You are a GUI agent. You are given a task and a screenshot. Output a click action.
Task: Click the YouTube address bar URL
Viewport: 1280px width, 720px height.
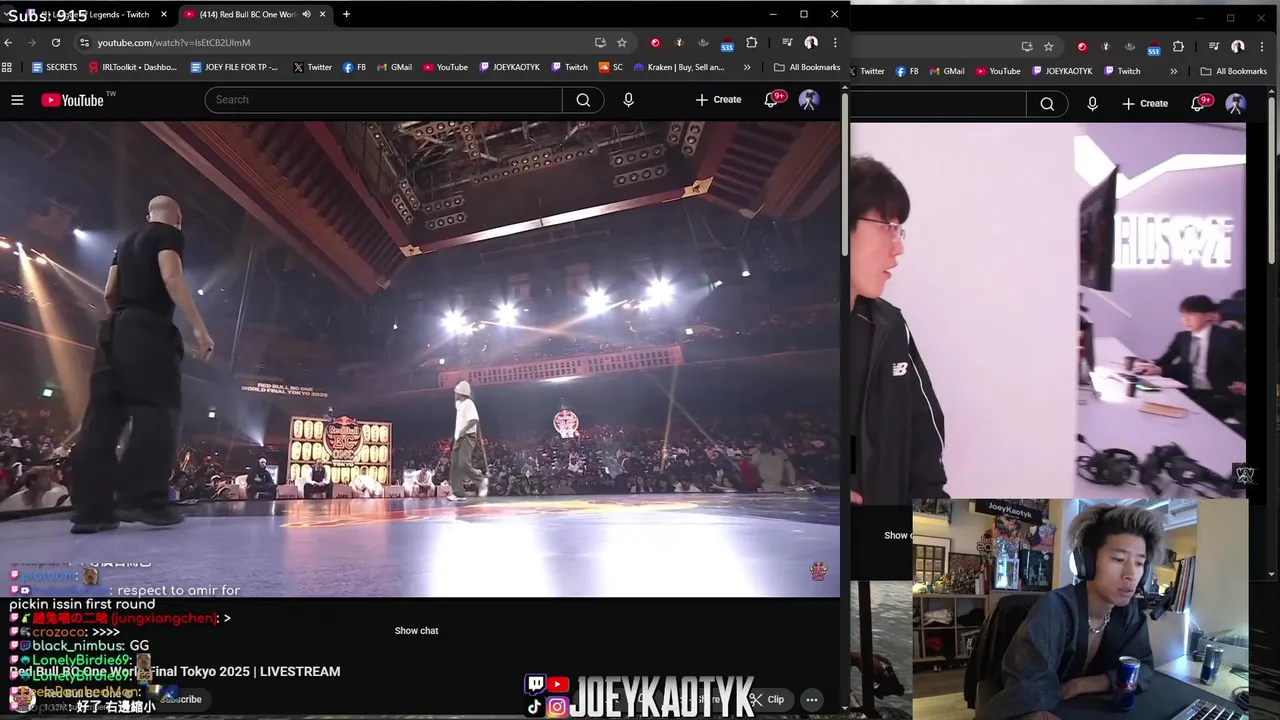tap(174, 43)
